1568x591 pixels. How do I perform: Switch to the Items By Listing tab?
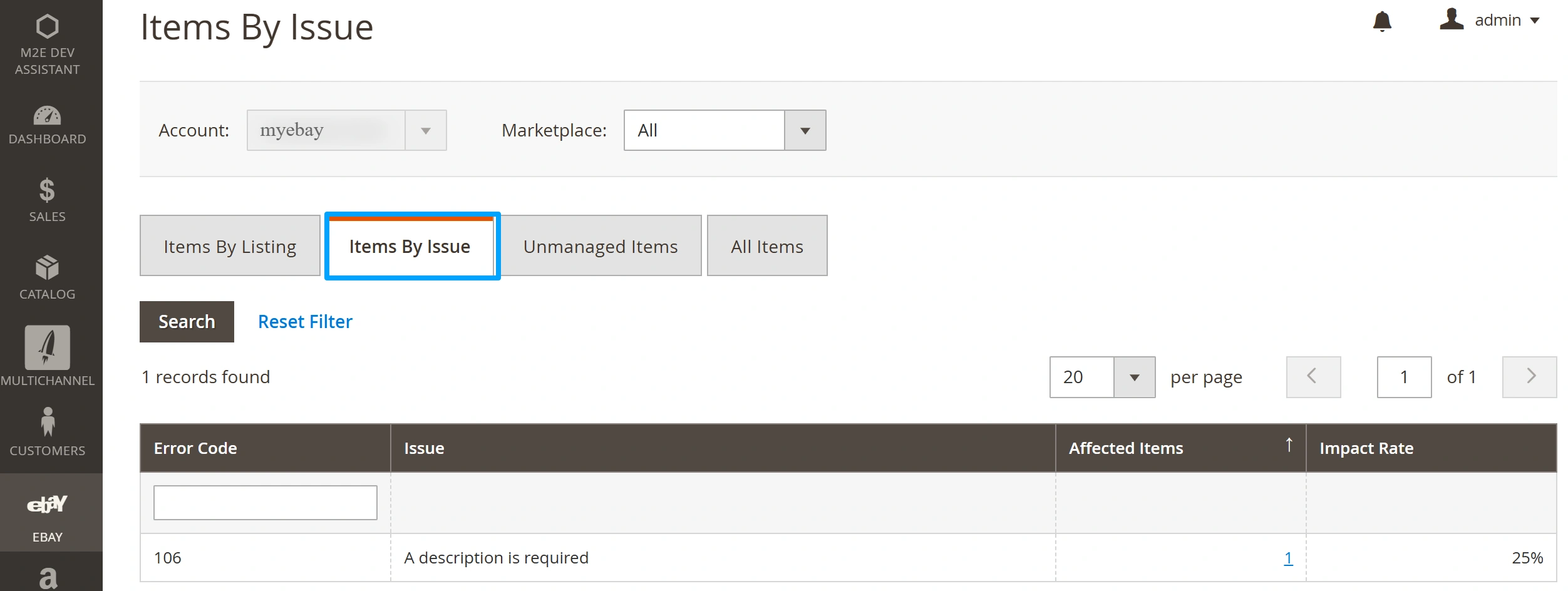coord(230,246)
